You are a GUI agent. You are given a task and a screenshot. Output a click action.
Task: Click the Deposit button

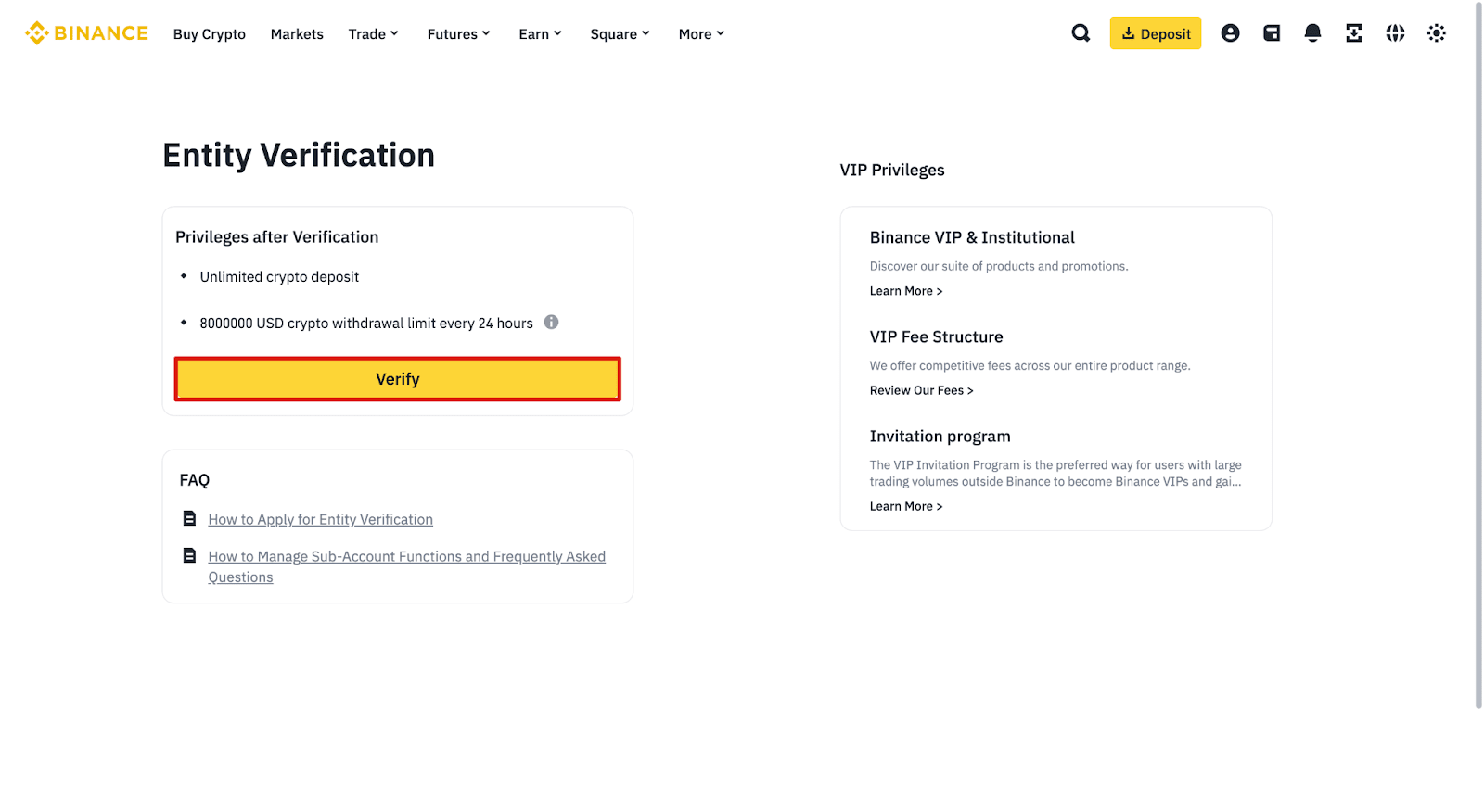point(1156,33)
